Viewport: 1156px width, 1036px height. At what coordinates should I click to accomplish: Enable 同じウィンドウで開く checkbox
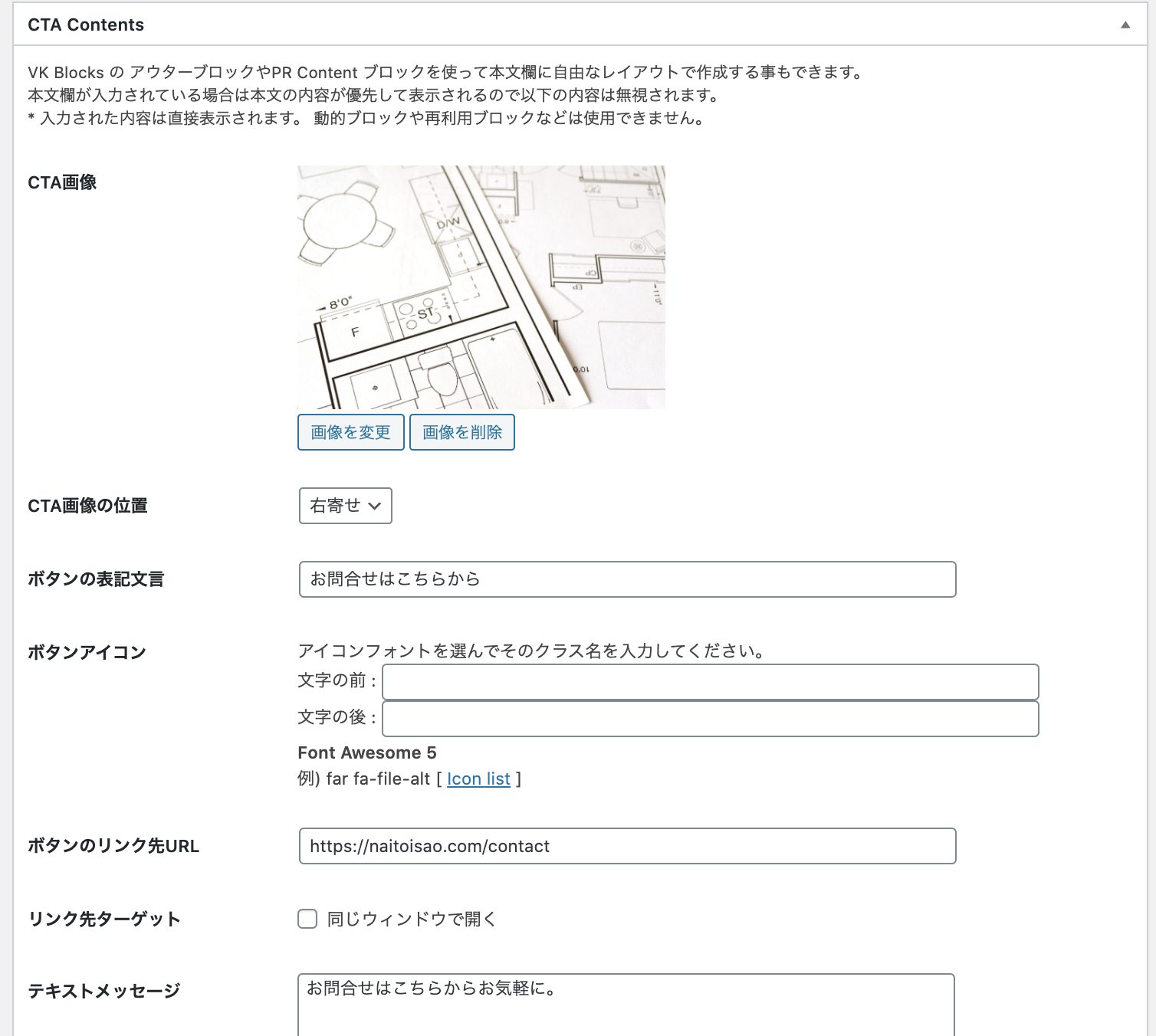(307, 919)
